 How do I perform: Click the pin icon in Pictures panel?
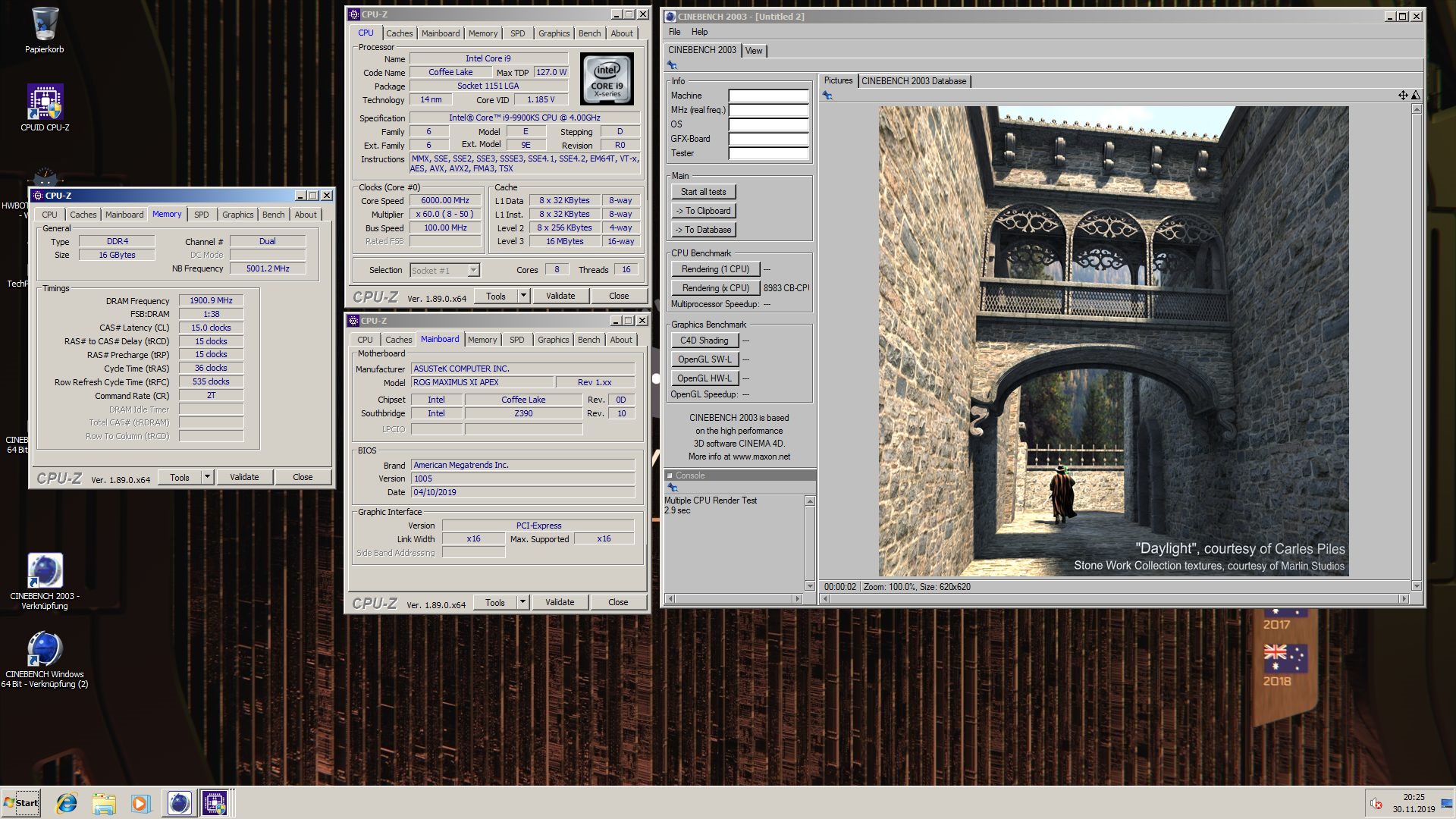click(827, 96)
